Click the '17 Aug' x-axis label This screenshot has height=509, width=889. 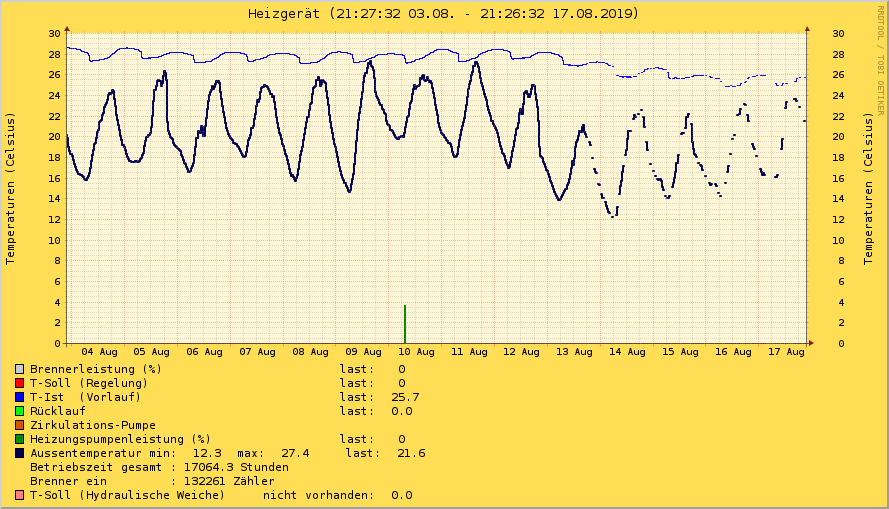point(786,352)
